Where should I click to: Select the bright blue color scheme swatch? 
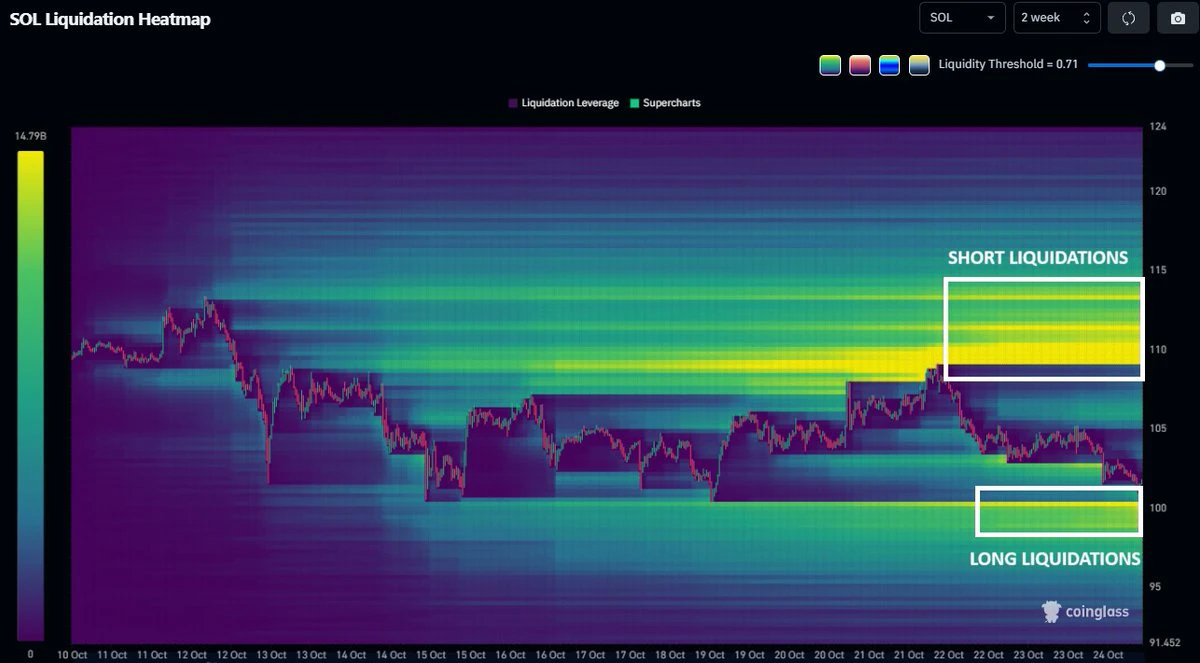coord(890,66)
